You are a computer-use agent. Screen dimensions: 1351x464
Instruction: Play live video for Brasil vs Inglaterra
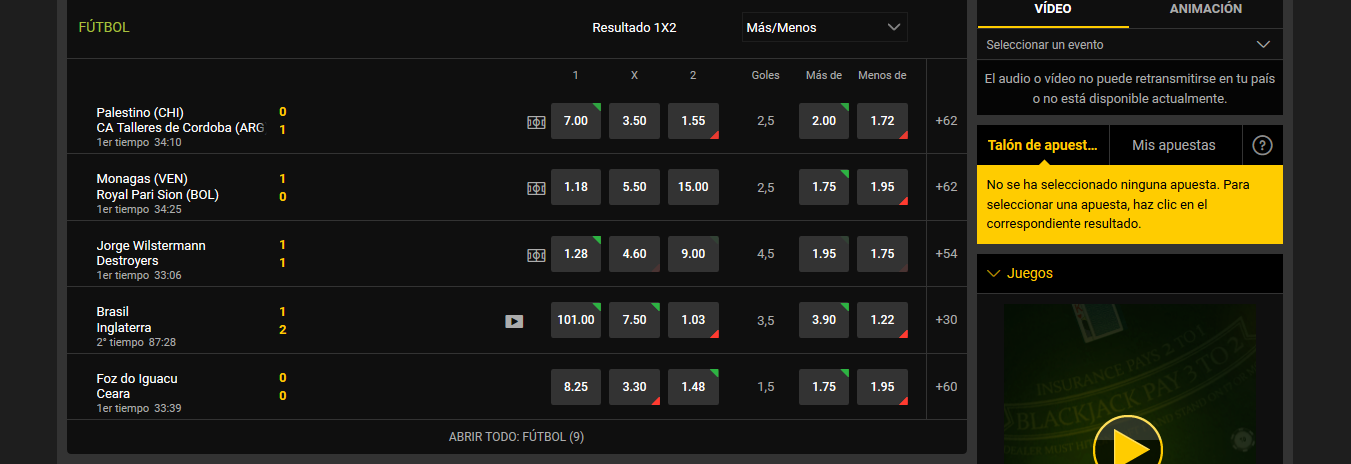pos(514,321)
